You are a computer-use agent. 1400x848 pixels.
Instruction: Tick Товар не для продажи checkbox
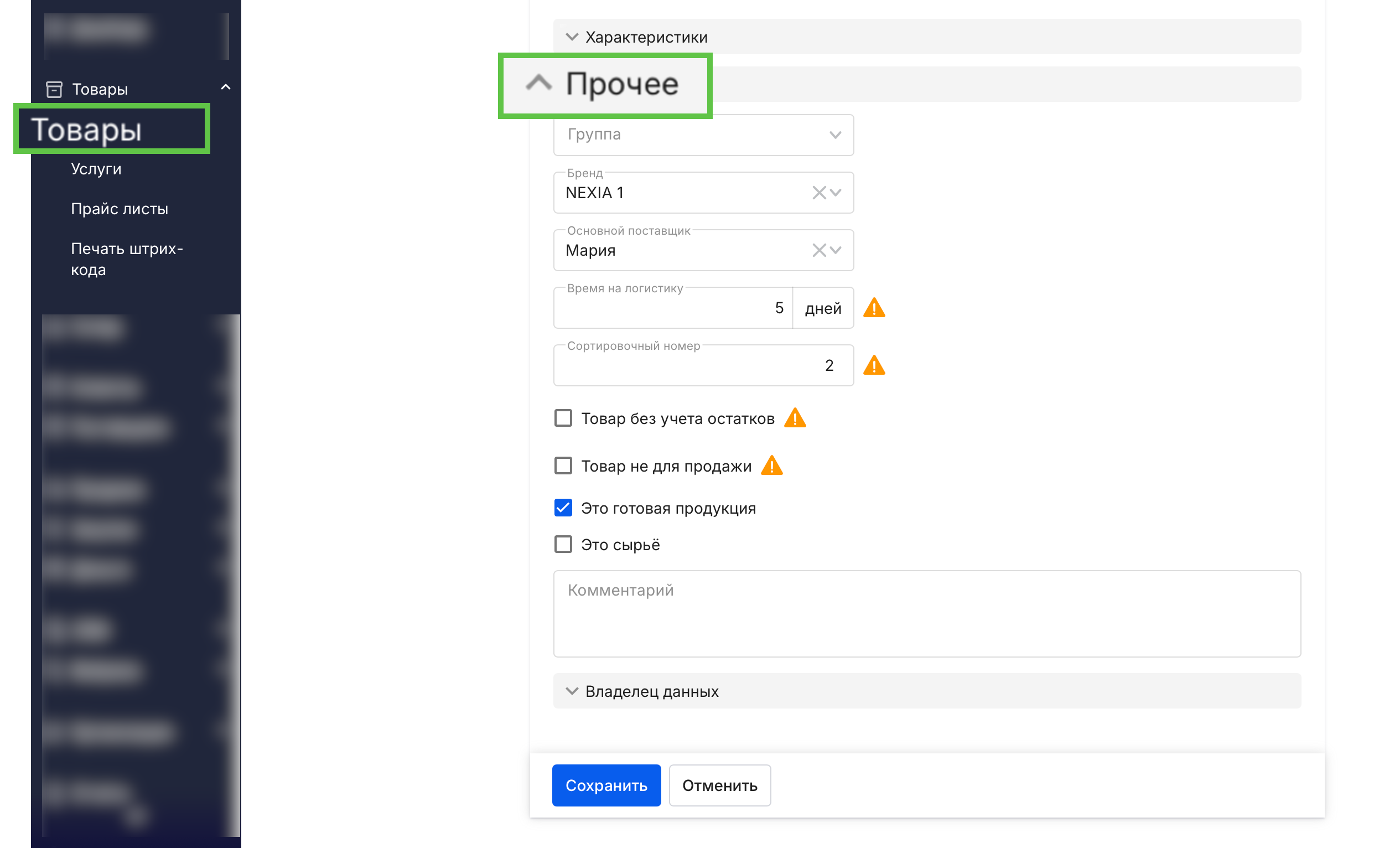pyautogui.click(x=563, y=466)
